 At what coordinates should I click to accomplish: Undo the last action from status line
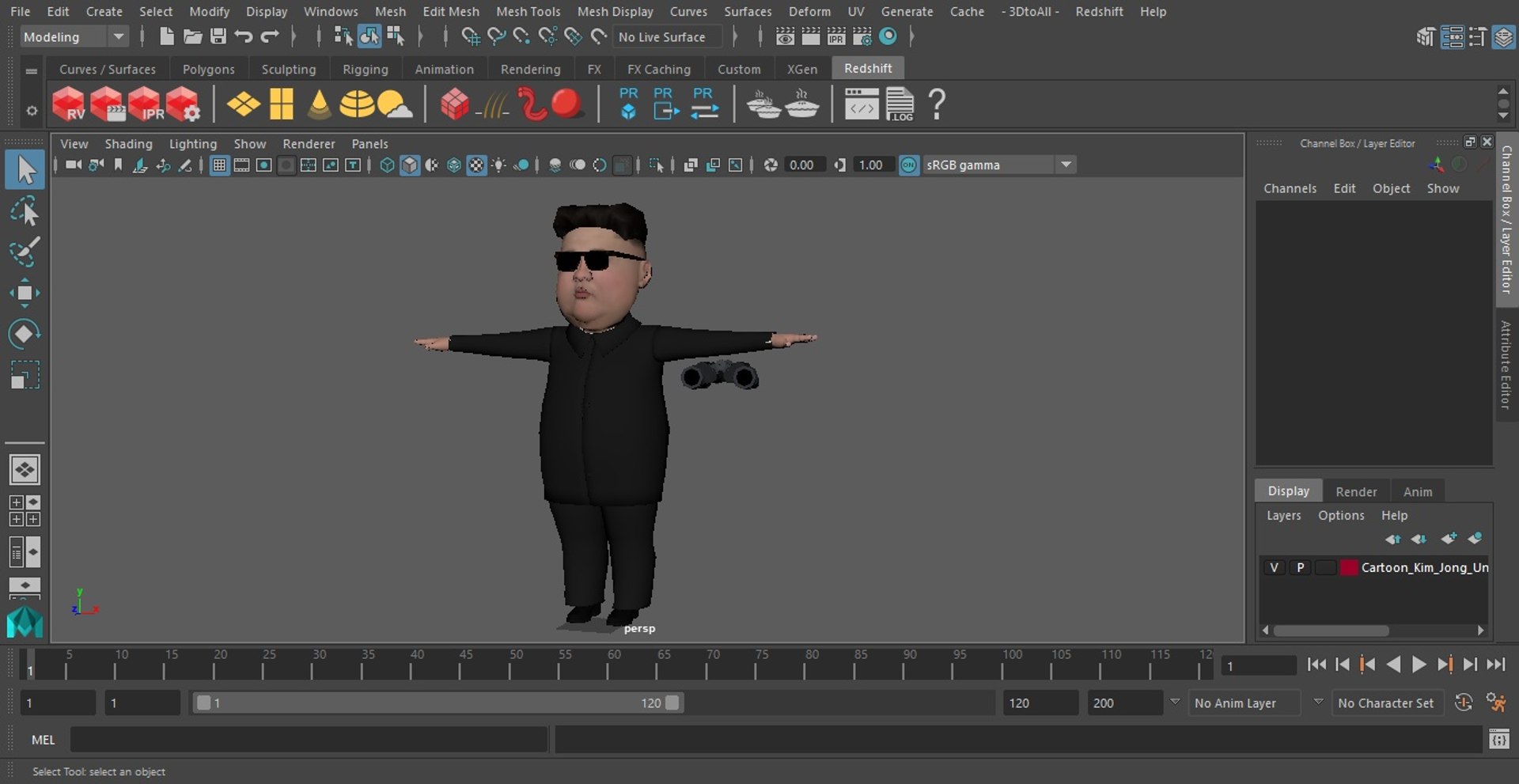(244, 36)
